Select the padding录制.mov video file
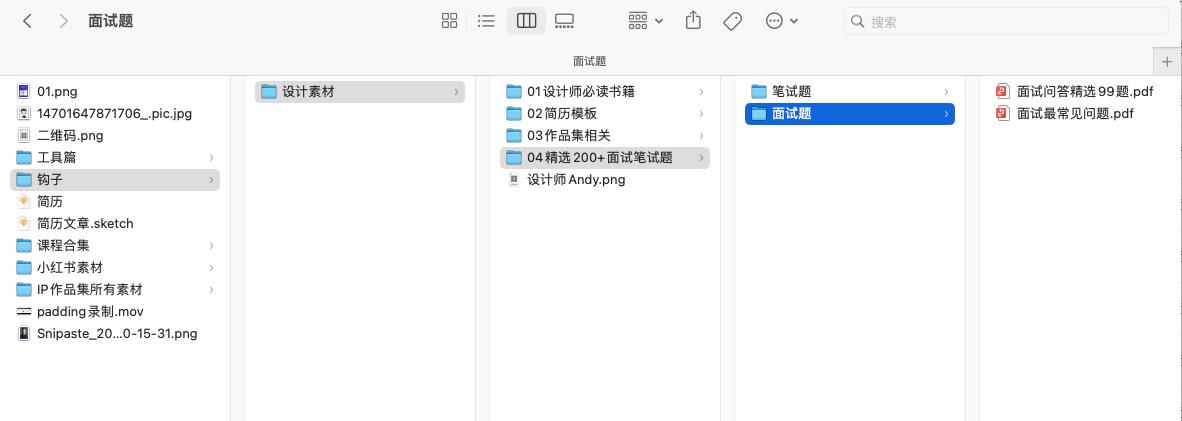 click(x=115, y=312)
